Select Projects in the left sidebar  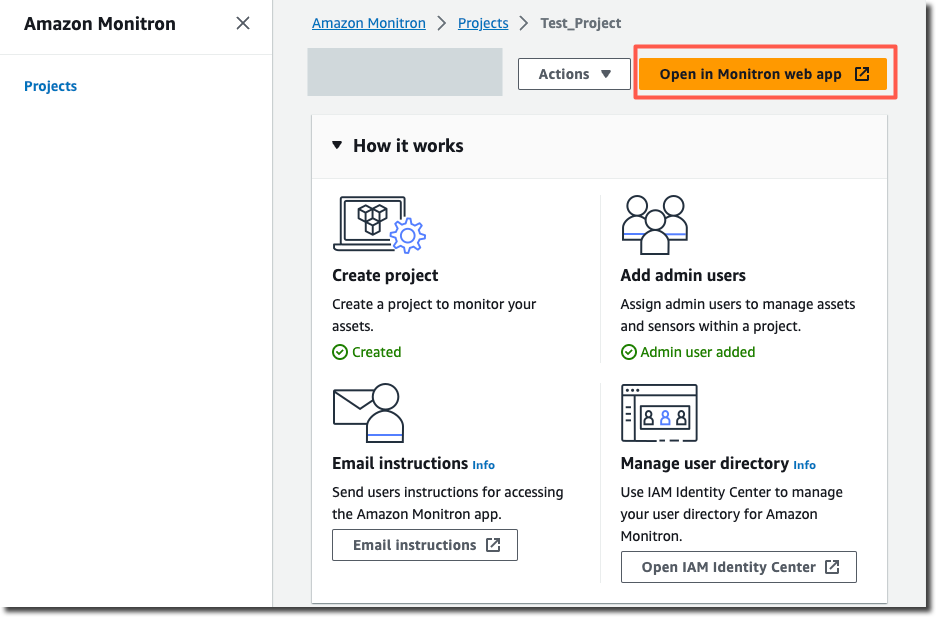(50, 86)
